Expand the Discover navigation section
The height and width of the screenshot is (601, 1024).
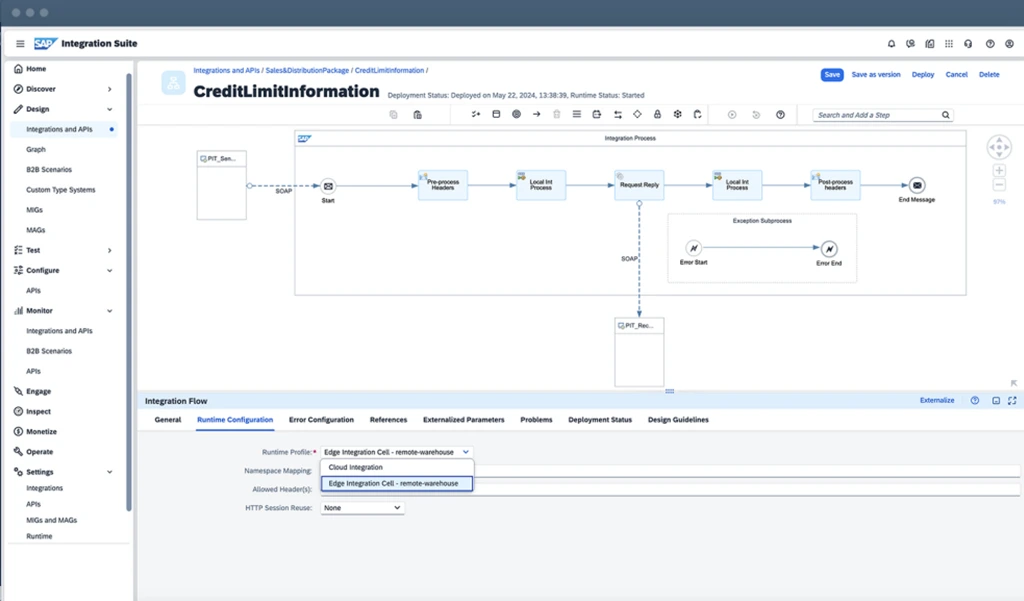tap(110, 89)
